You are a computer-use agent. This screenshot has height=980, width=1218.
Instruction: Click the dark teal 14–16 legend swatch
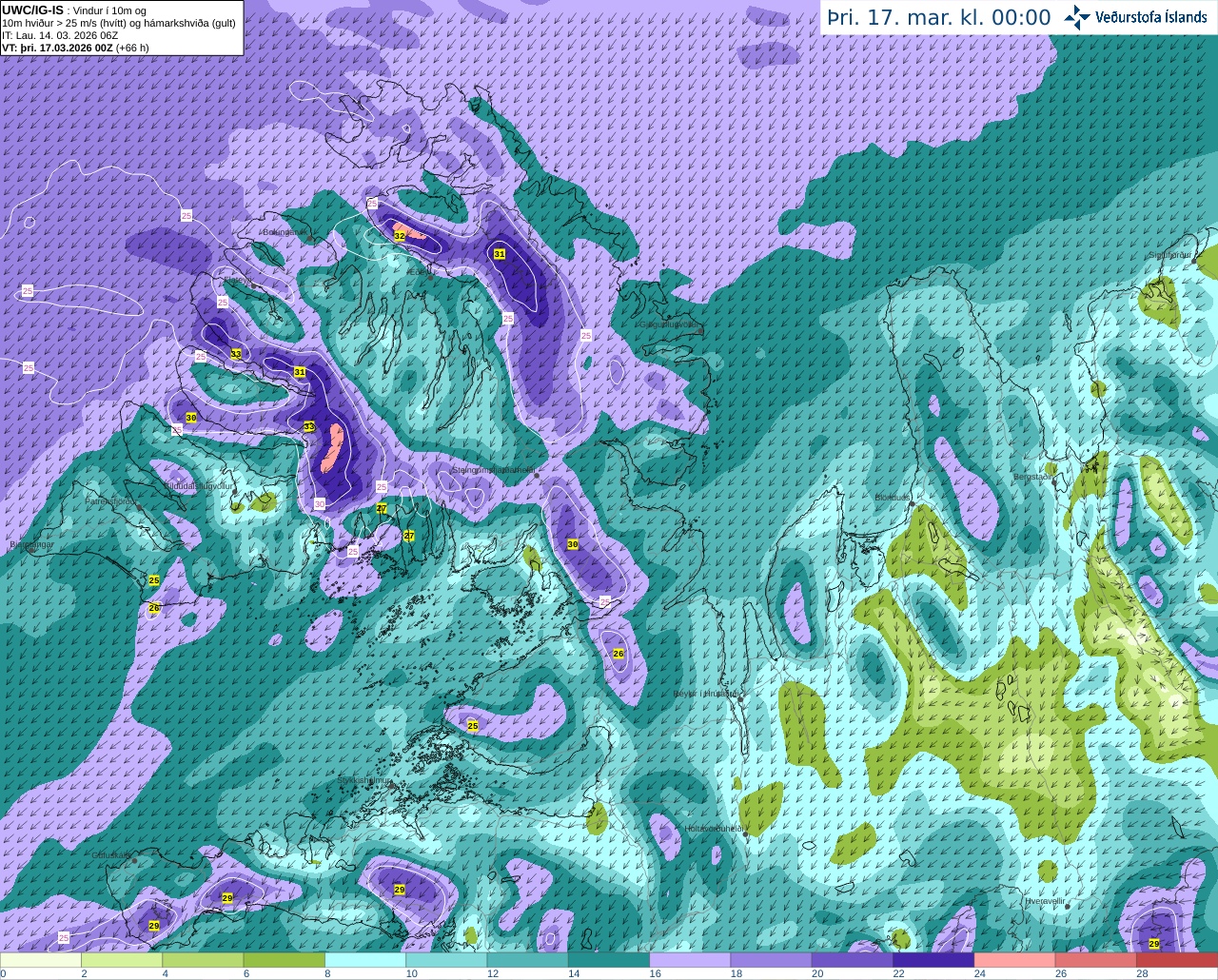(x=609, y=960)
